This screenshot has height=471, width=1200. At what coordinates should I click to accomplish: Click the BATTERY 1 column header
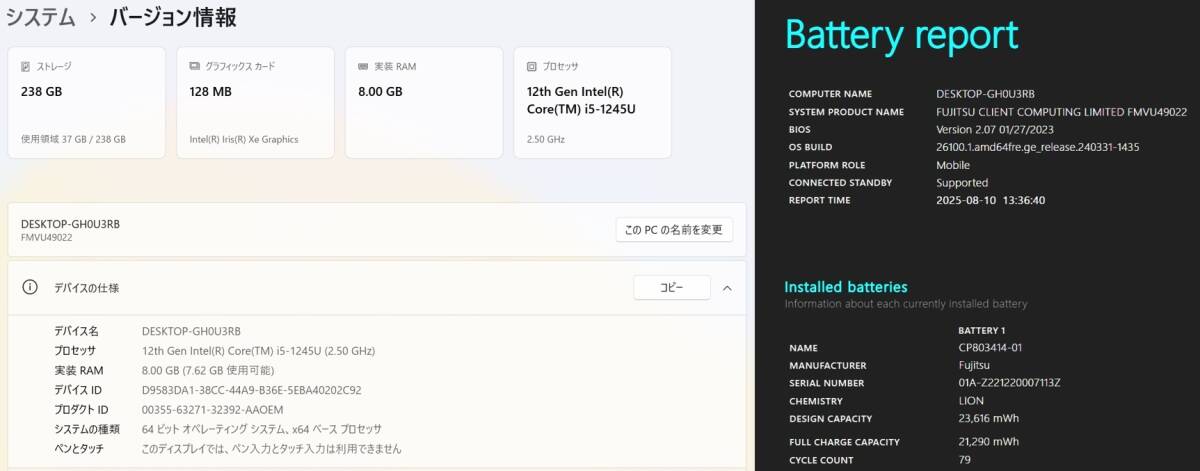click(x=982, y=330)
